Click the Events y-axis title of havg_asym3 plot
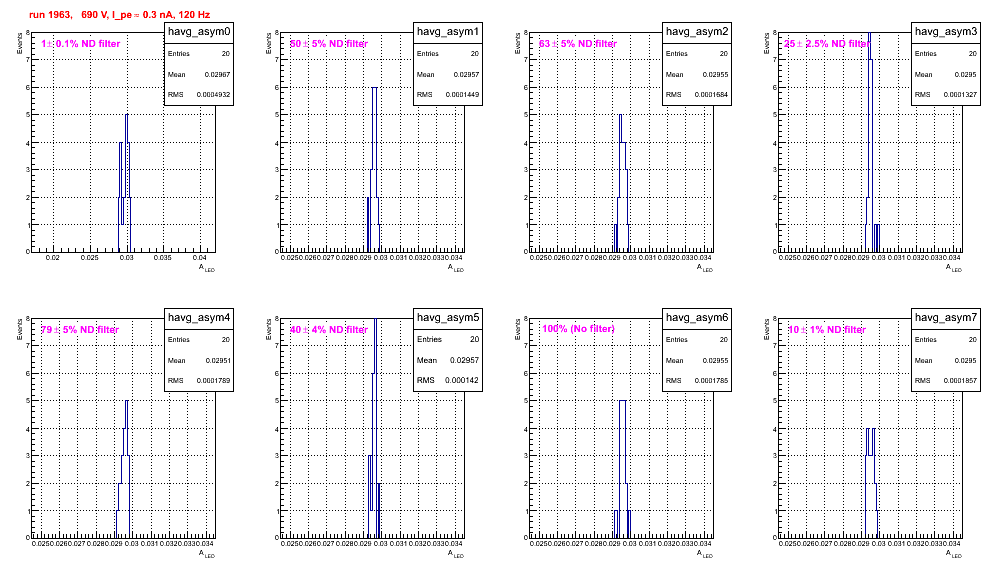The width and height of the screenshot is (996, 572). coord(767,44)
